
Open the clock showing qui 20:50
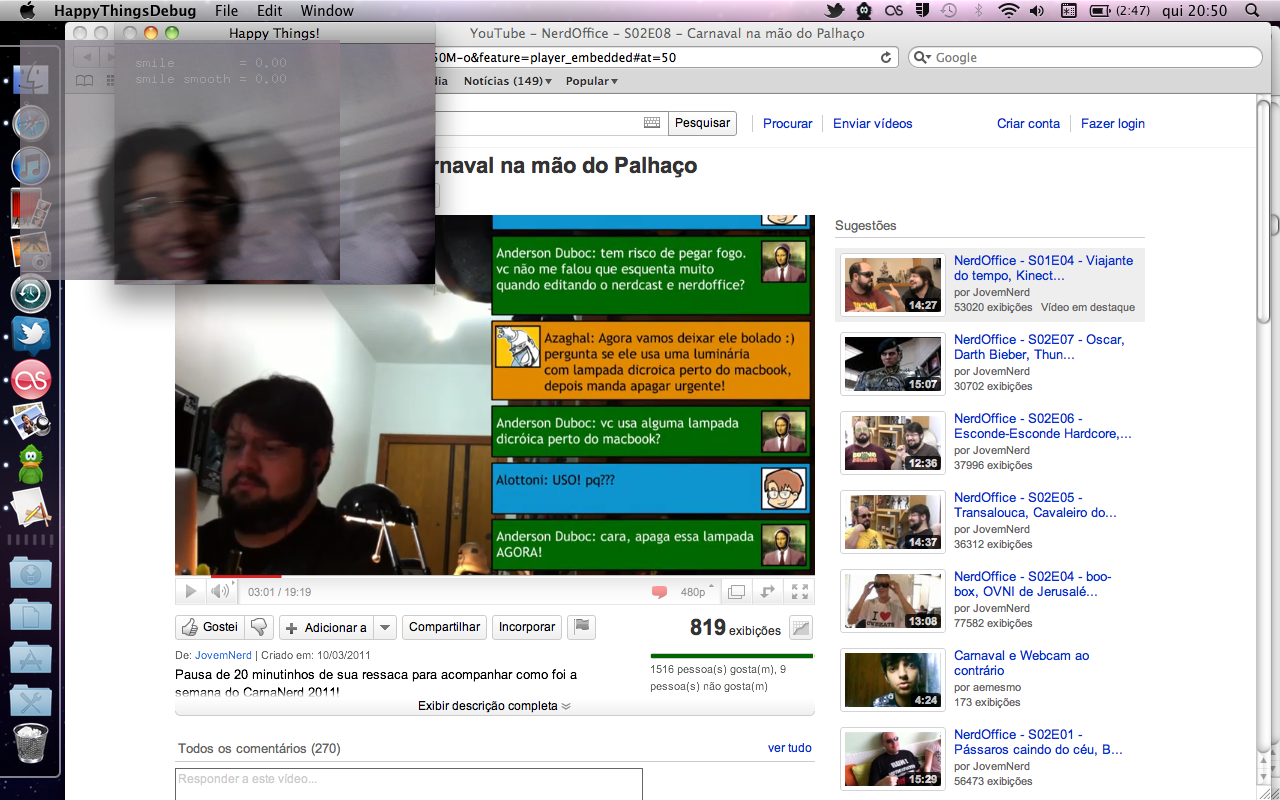(1195, 11)
